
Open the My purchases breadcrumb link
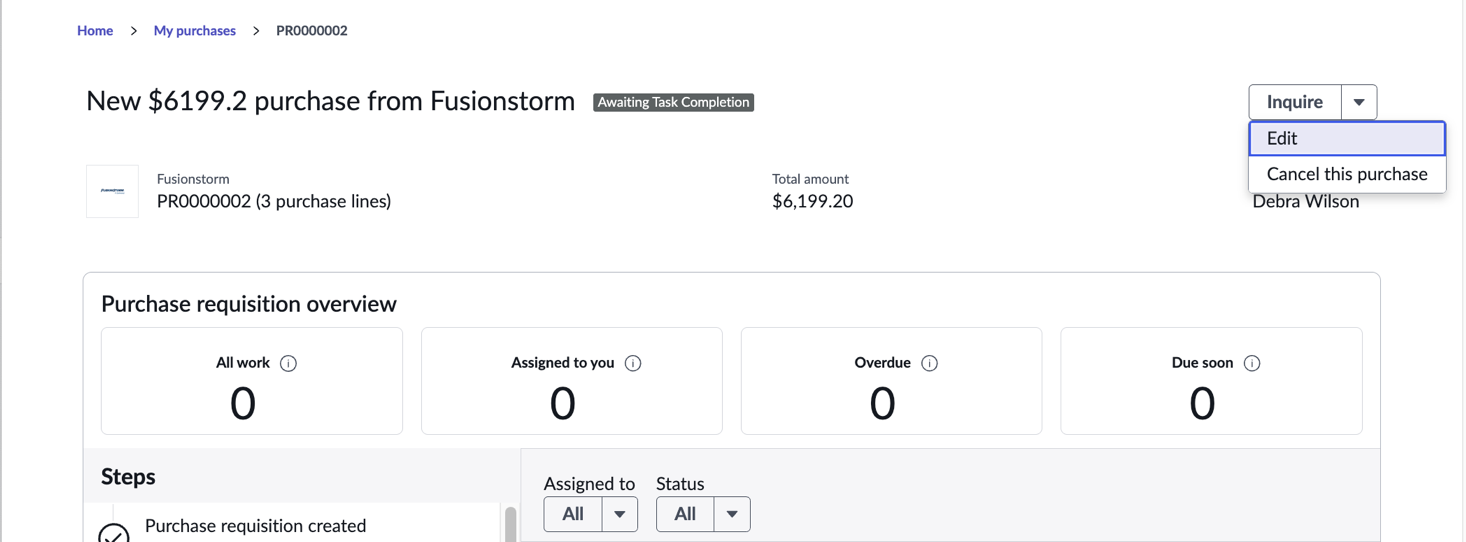click(x=195, y=31)
